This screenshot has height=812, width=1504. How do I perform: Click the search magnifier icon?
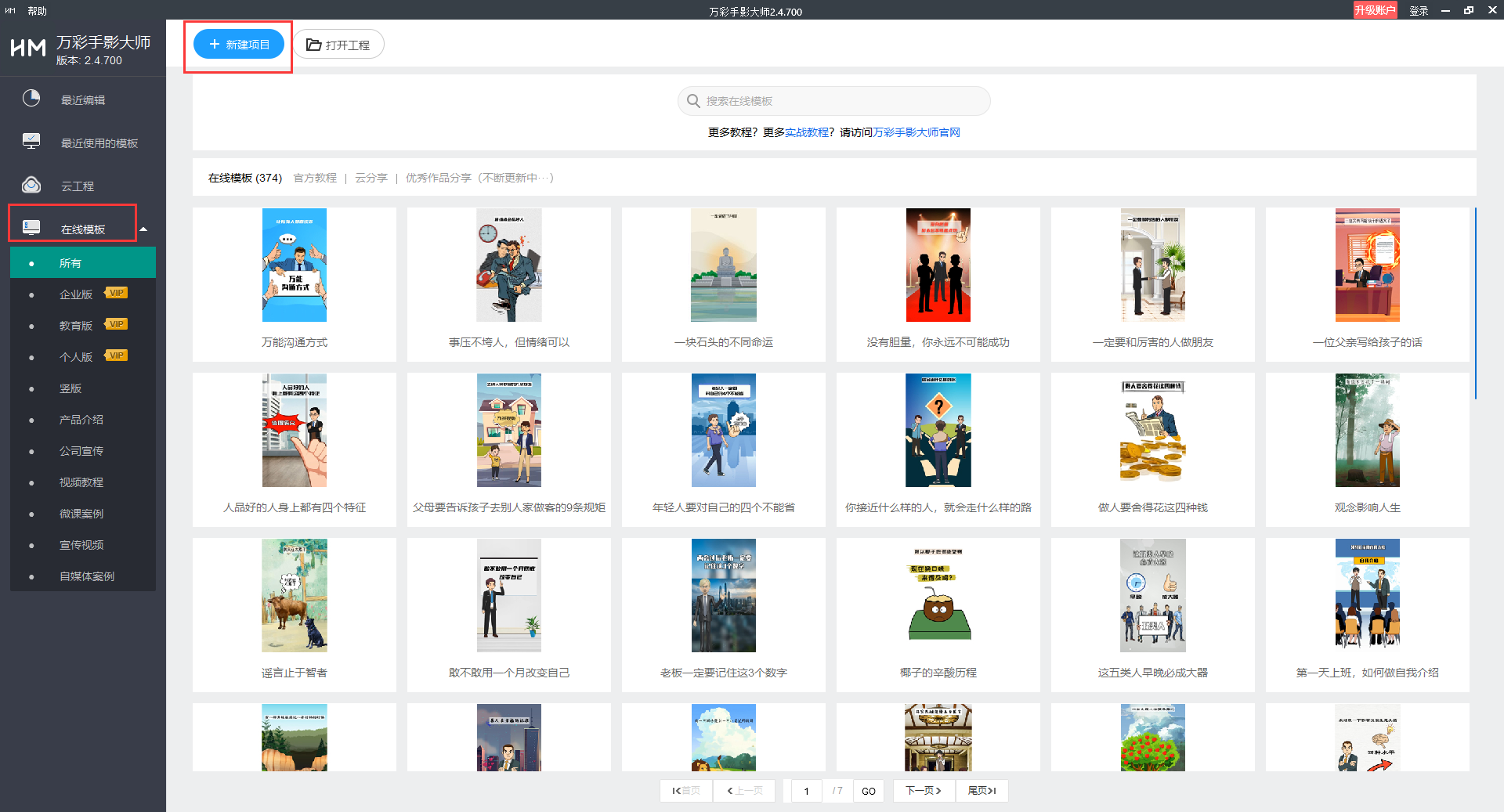pyautogui.click(x=693, y=101)
